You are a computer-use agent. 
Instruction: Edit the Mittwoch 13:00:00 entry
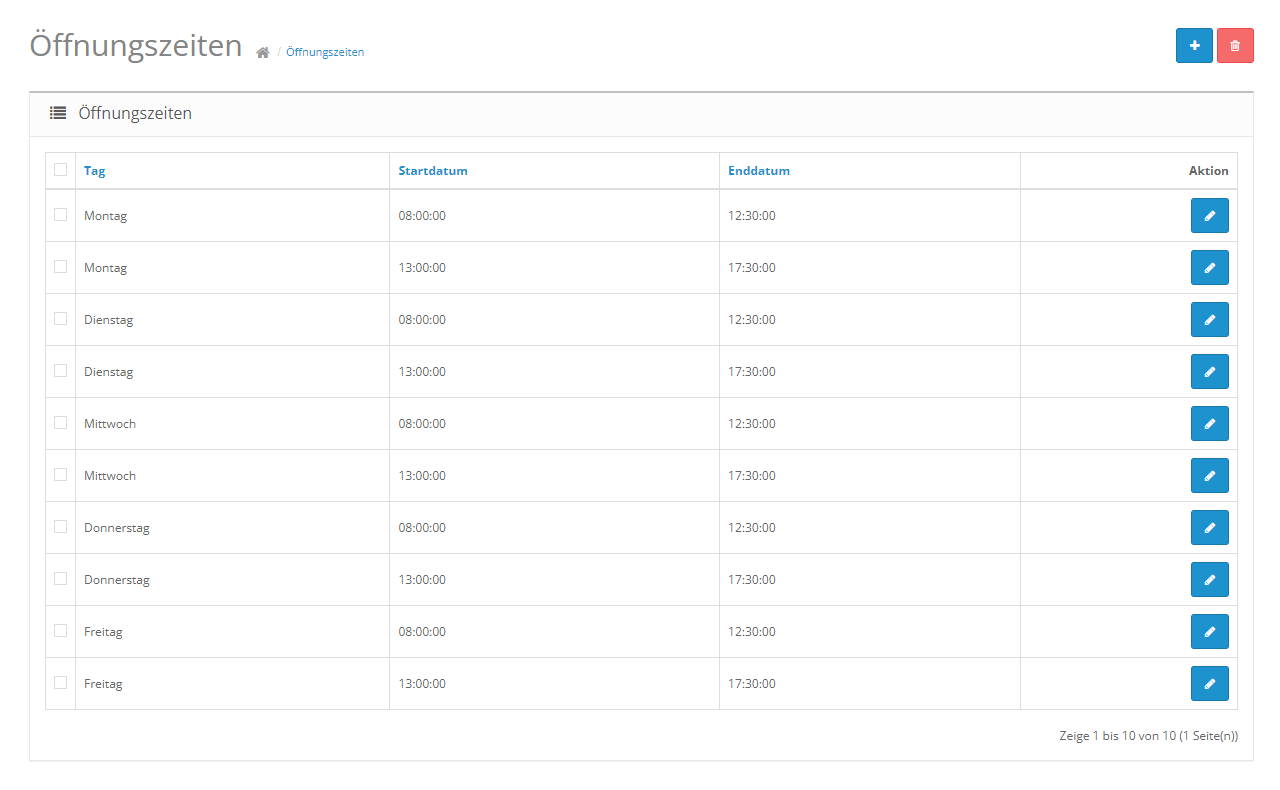pos(1209,476)
